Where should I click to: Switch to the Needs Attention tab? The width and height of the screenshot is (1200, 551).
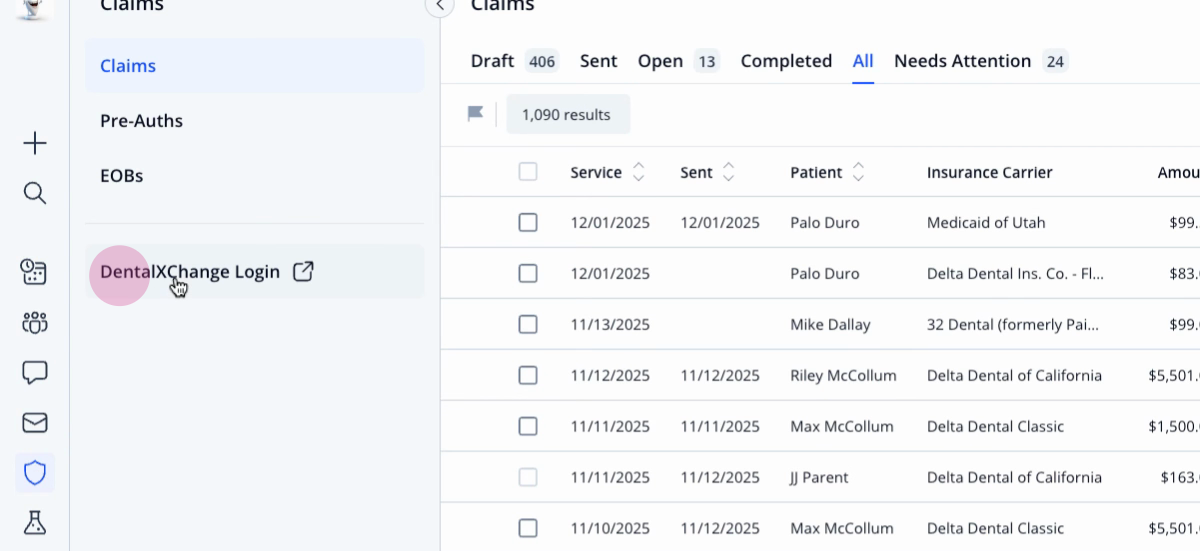[x=962, y=61]
